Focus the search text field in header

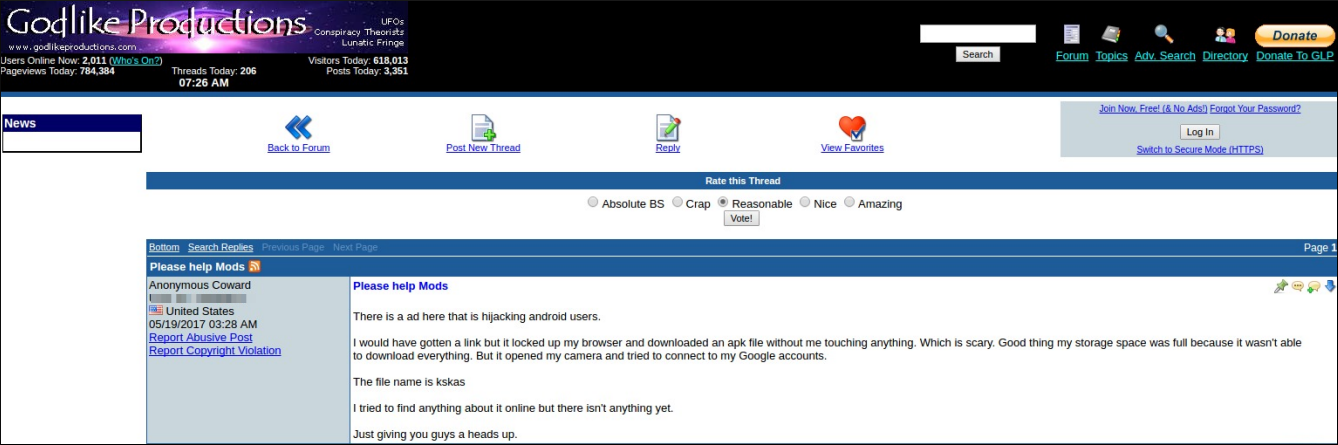[x=978, y=34]
